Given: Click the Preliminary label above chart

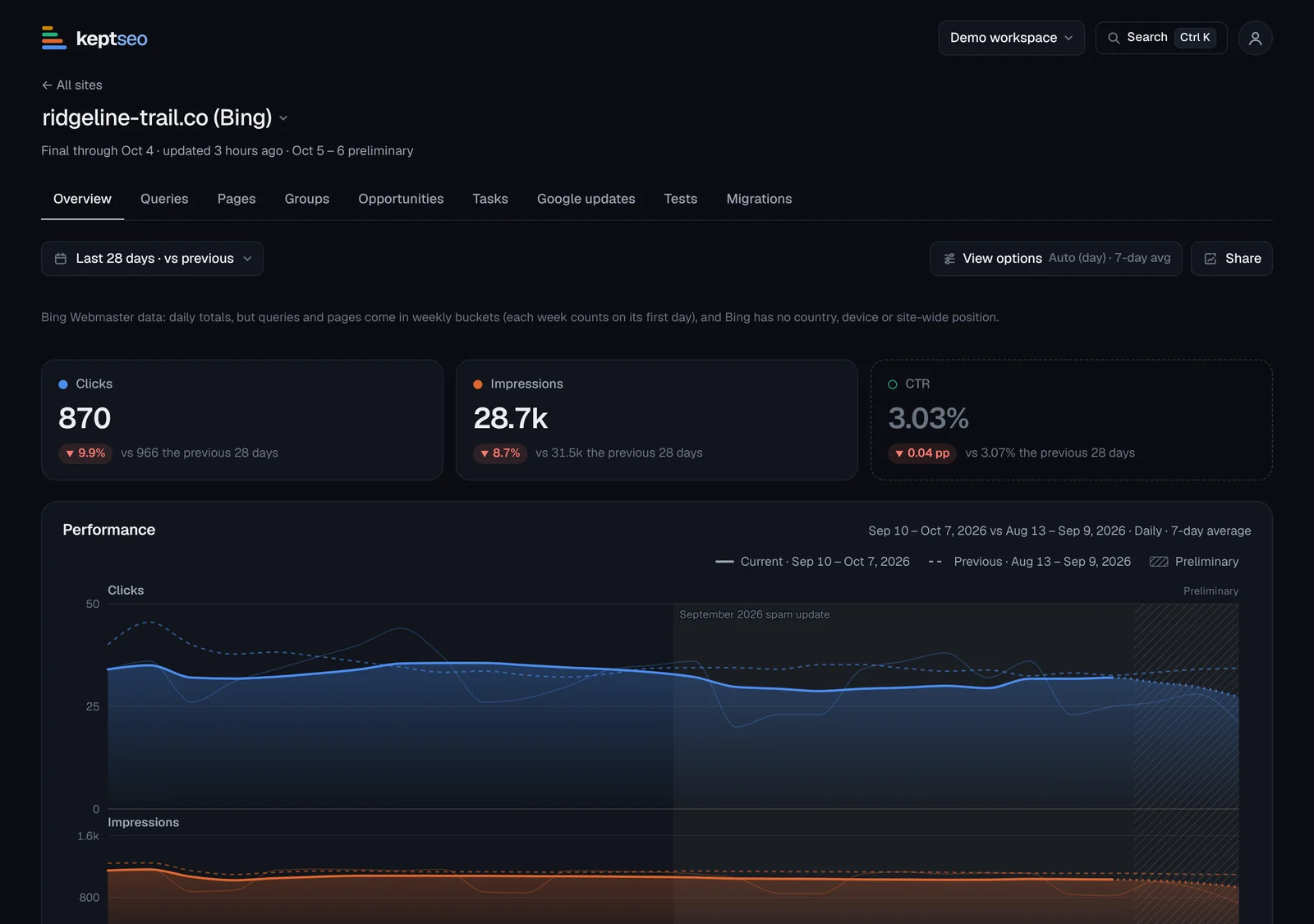Looking at the screenshot, I should (1211, 591).
